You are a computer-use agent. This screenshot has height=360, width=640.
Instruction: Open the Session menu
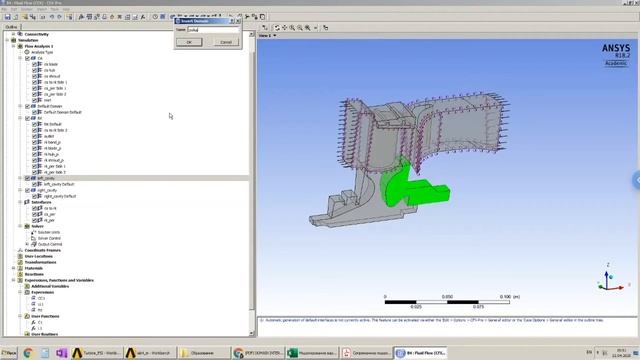(x=27, y=9)
